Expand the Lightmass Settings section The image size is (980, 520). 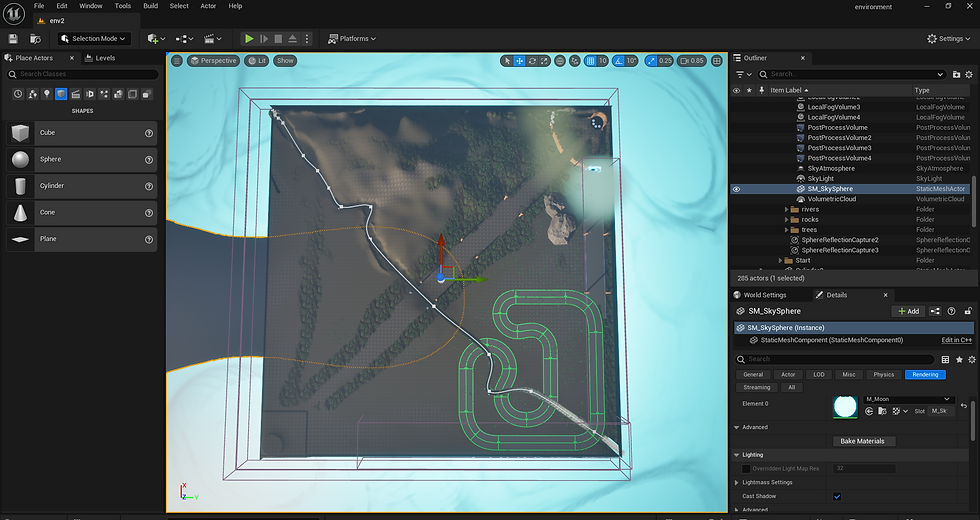click(x=737, y=482)
